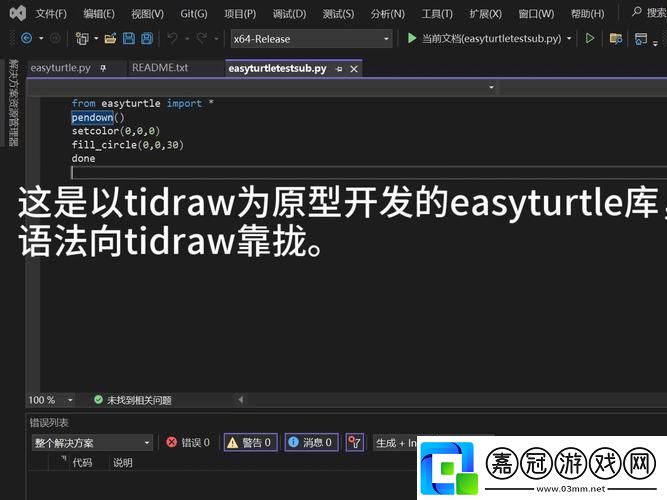Image resolution: width=667 pixels, height=500 pixels.
Task: Open the startup item dropdown arrow
Action: tap(569, 39)
